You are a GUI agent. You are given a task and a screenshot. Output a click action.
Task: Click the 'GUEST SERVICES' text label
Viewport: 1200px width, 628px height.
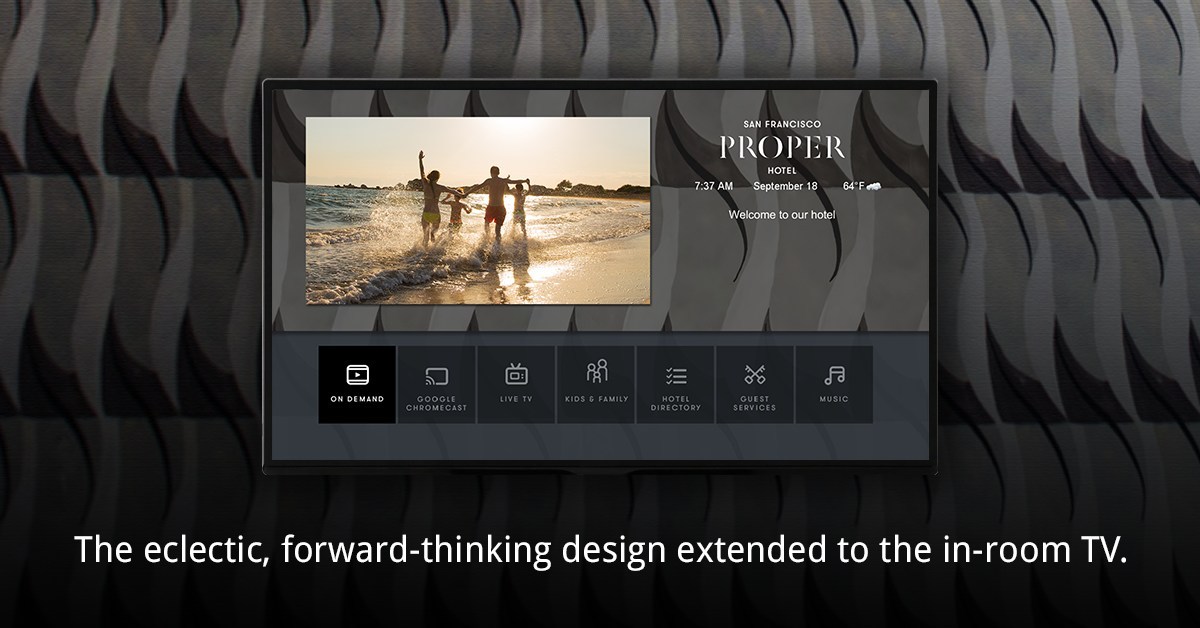(755, 403)
